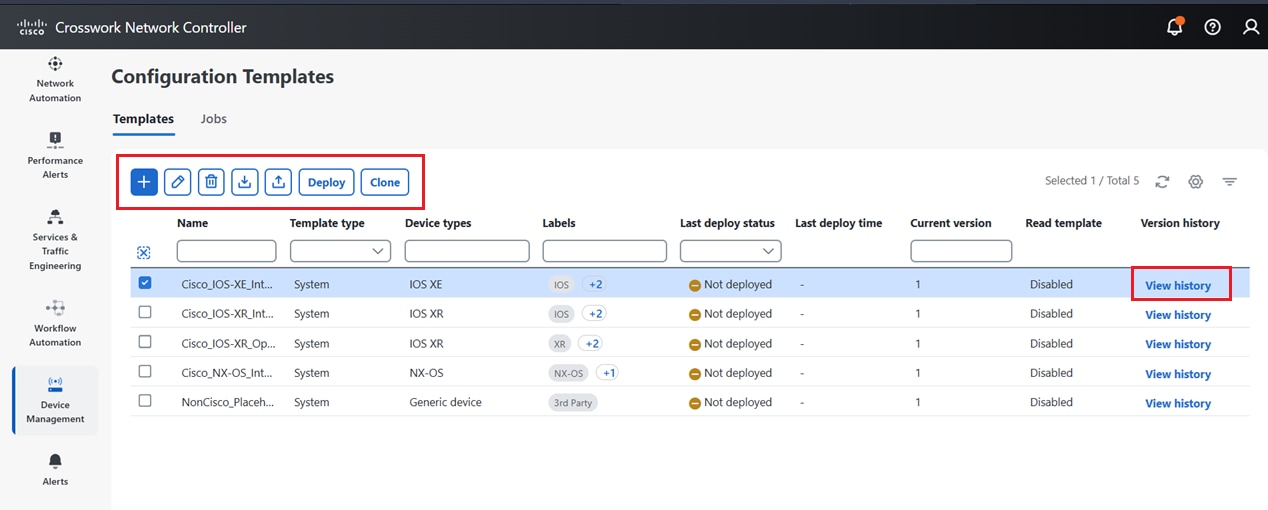
Task: Click the Labels column header
Action: (559, 223)
